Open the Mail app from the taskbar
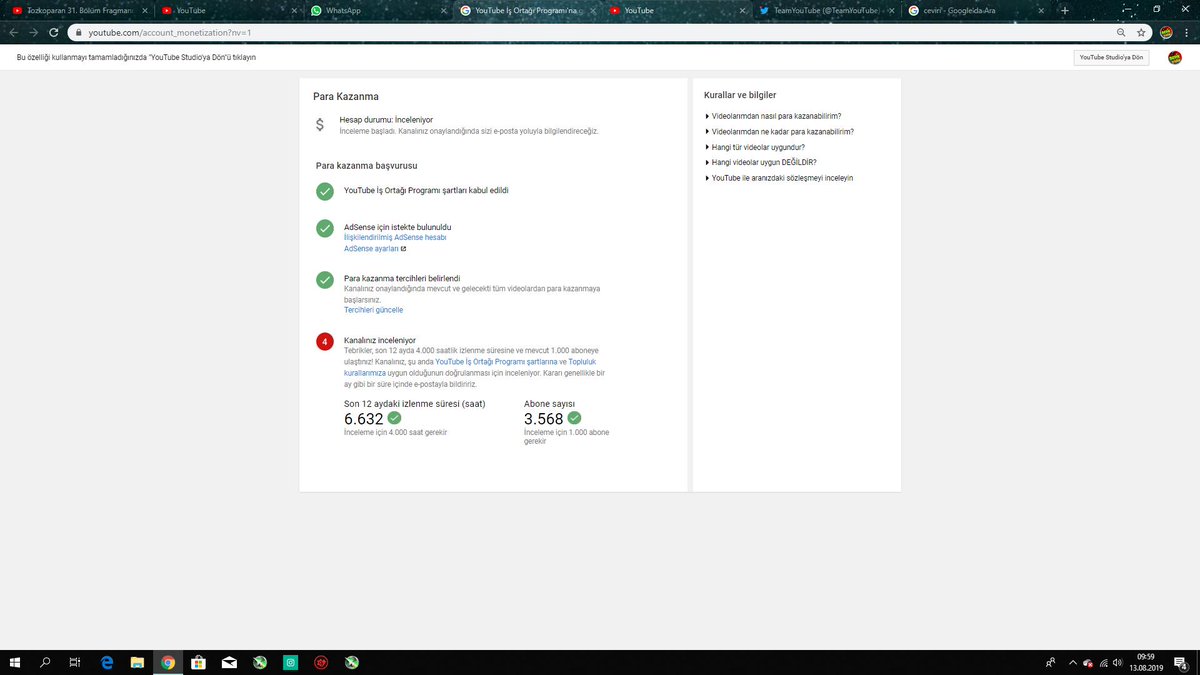Viewport: 1200px width, 675px height. pyautogui.click(x=229, y=662)
